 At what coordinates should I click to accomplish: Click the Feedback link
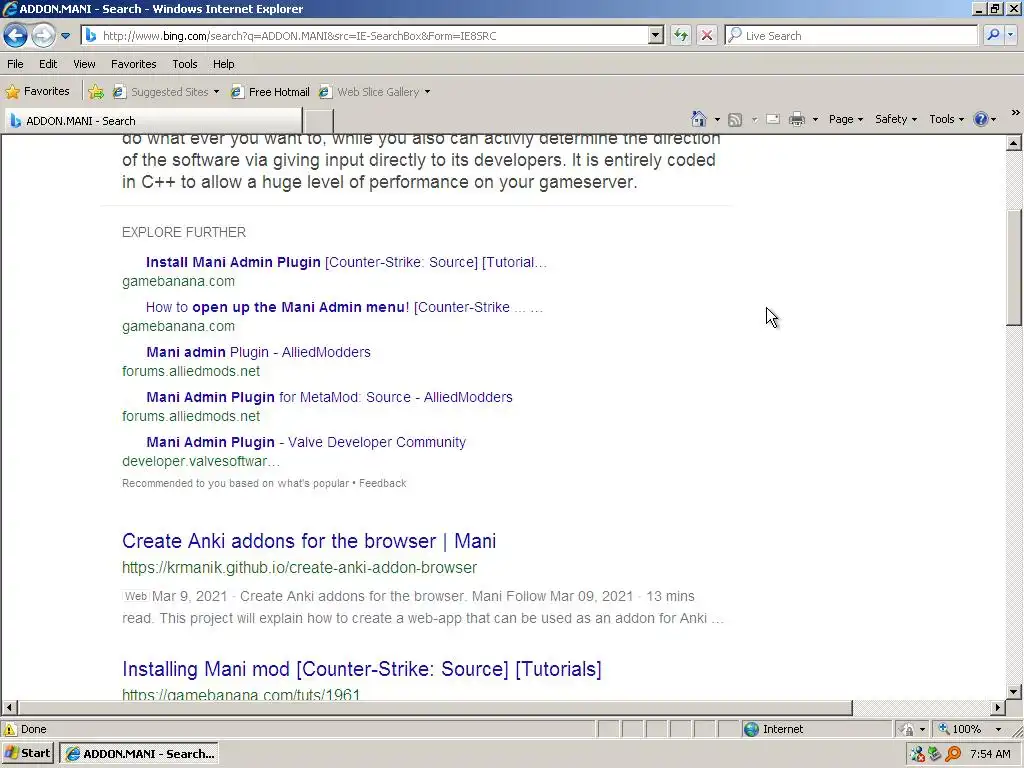(383, 483)
